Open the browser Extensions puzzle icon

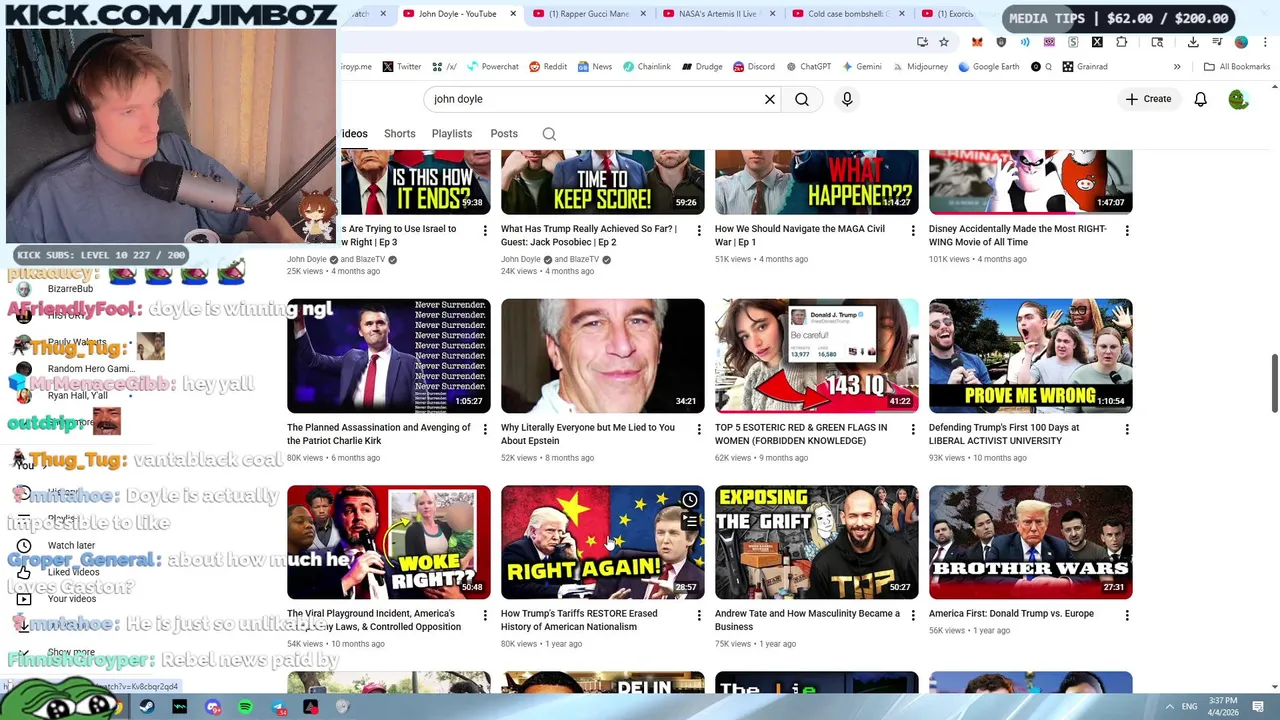click(x=1121, y=42)
